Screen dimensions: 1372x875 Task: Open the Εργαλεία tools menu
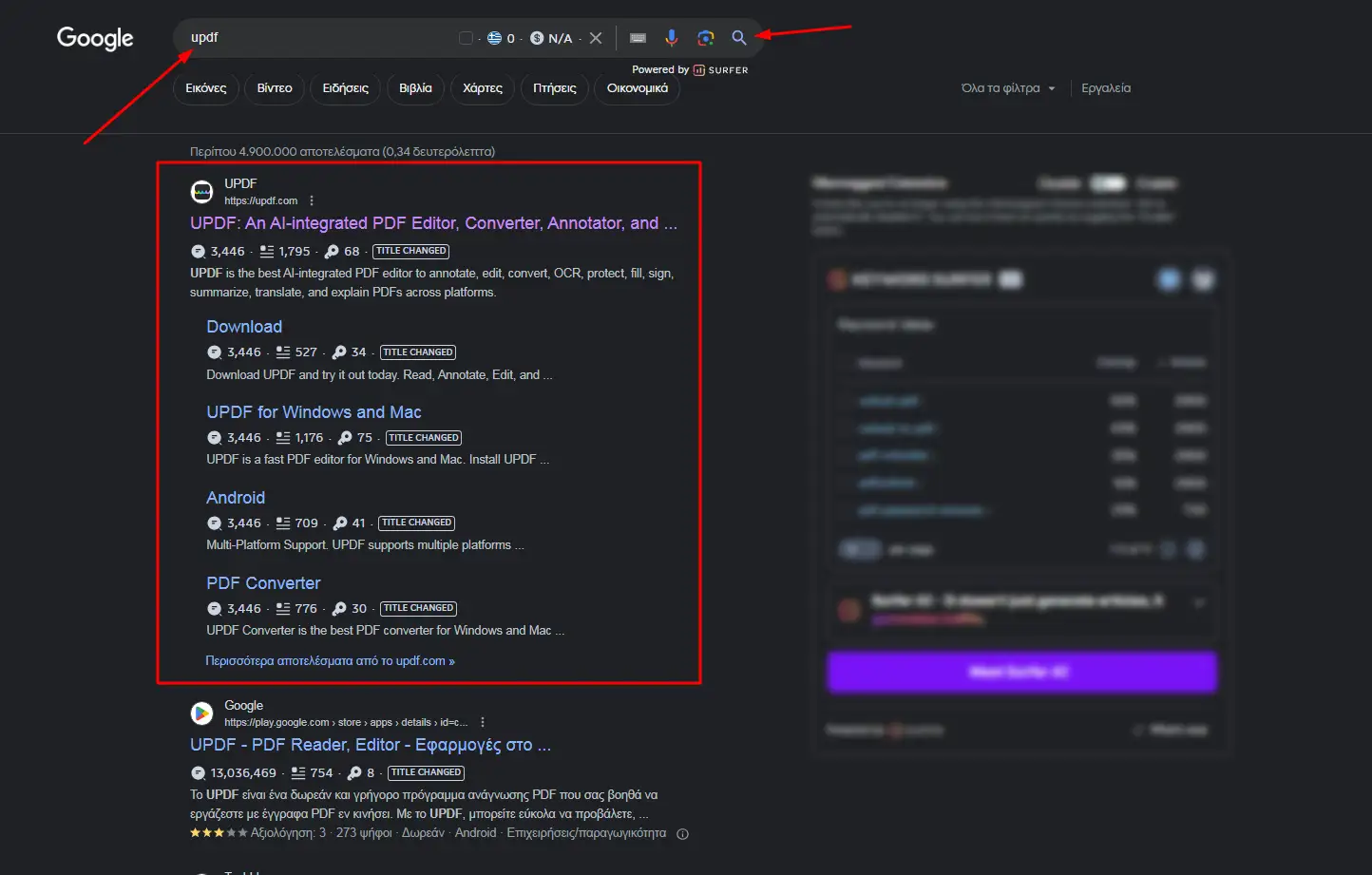1106,88
